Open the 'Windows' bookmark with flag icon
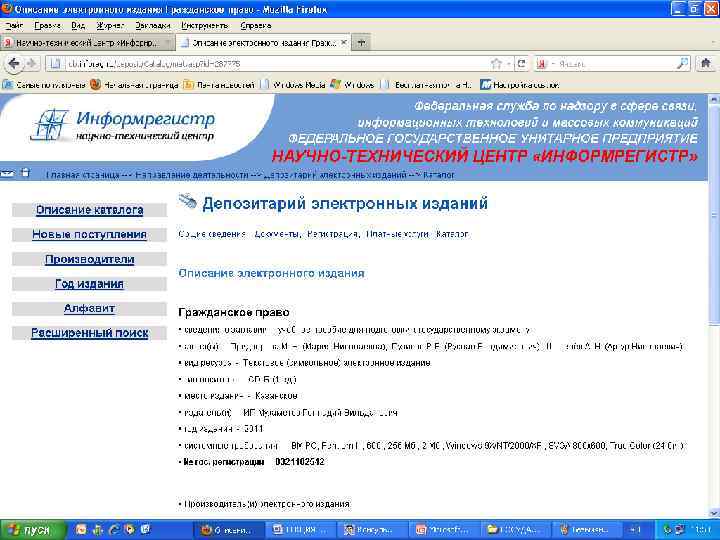This screenshot has width=720, height=540. 353,85
